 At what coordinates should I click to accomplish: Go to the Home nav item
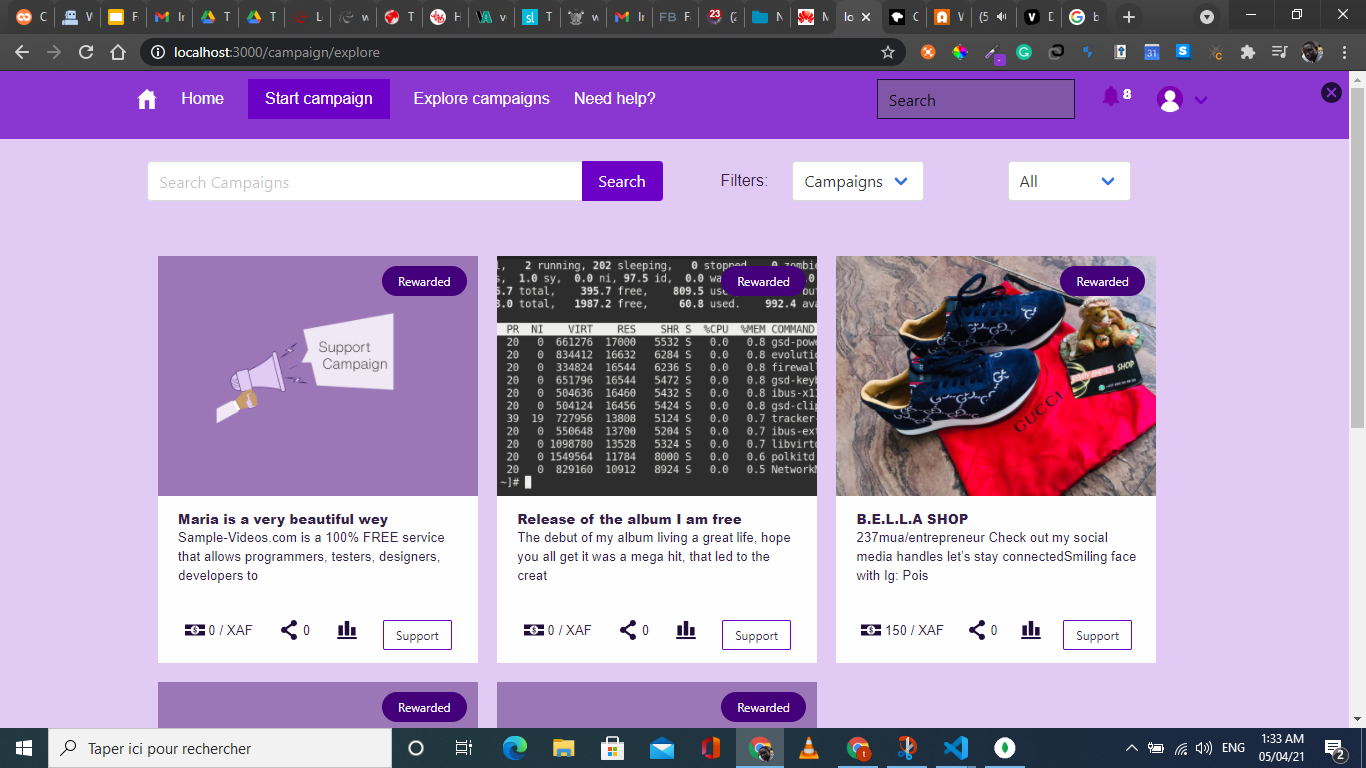pos(202,98)
